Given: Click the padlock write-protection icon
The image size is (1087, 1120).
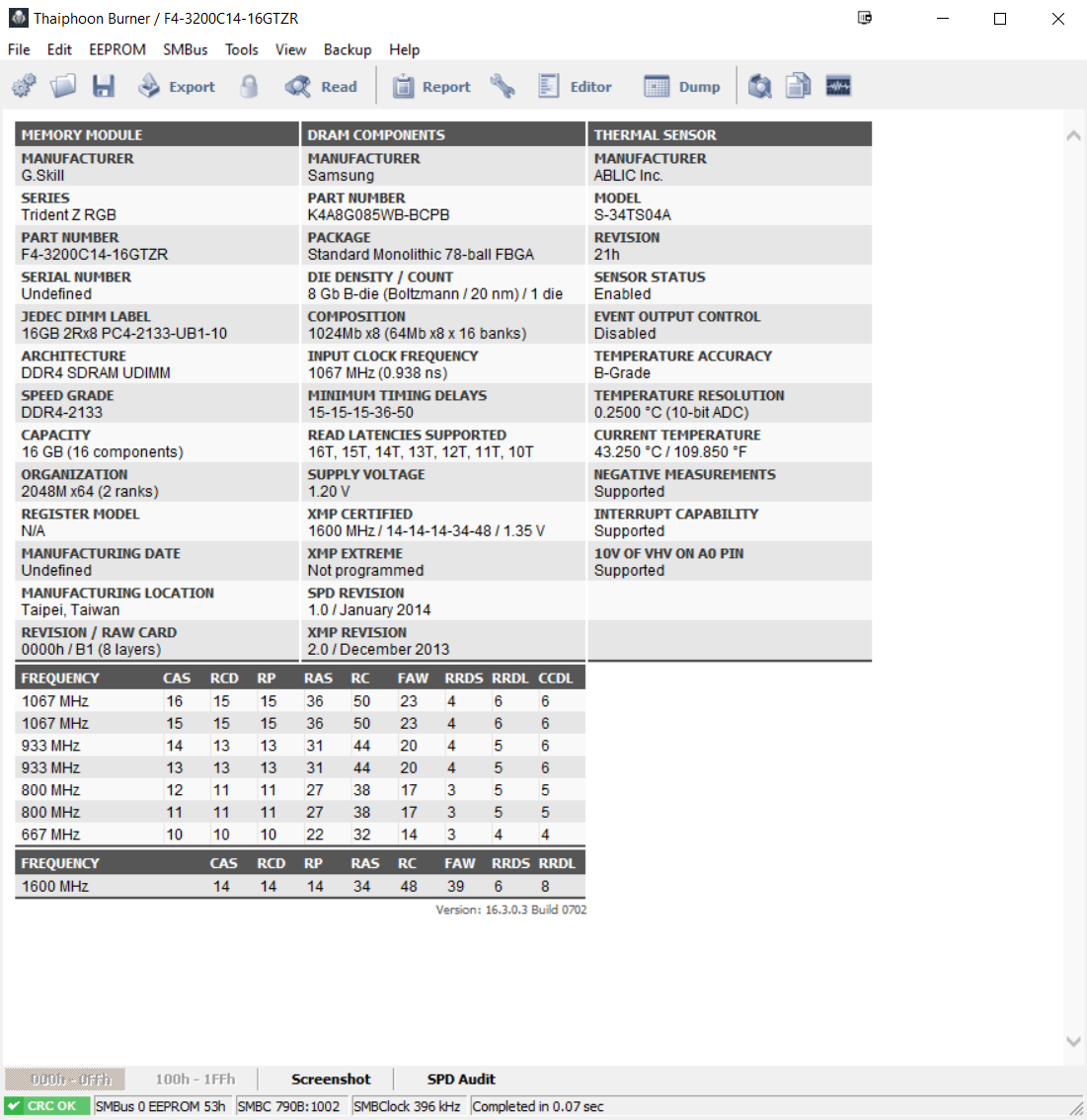Looking at the screenshot, I should click(x=249, y=87).
